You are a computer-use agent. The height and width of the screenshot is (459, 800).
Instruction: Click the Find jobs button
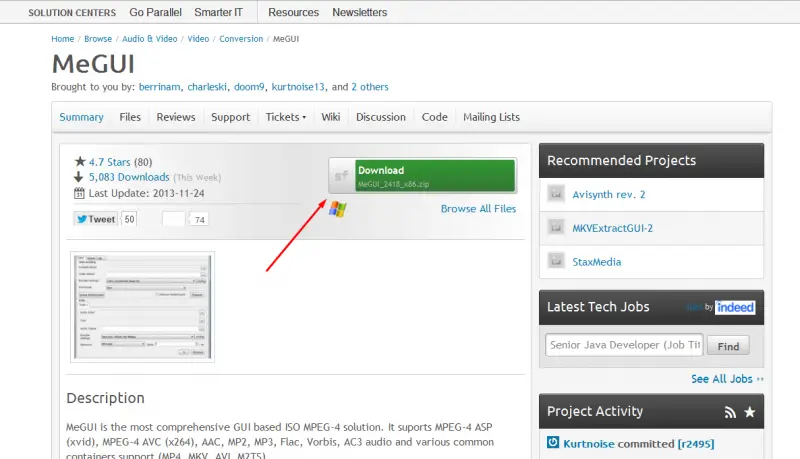pos(728,346)
